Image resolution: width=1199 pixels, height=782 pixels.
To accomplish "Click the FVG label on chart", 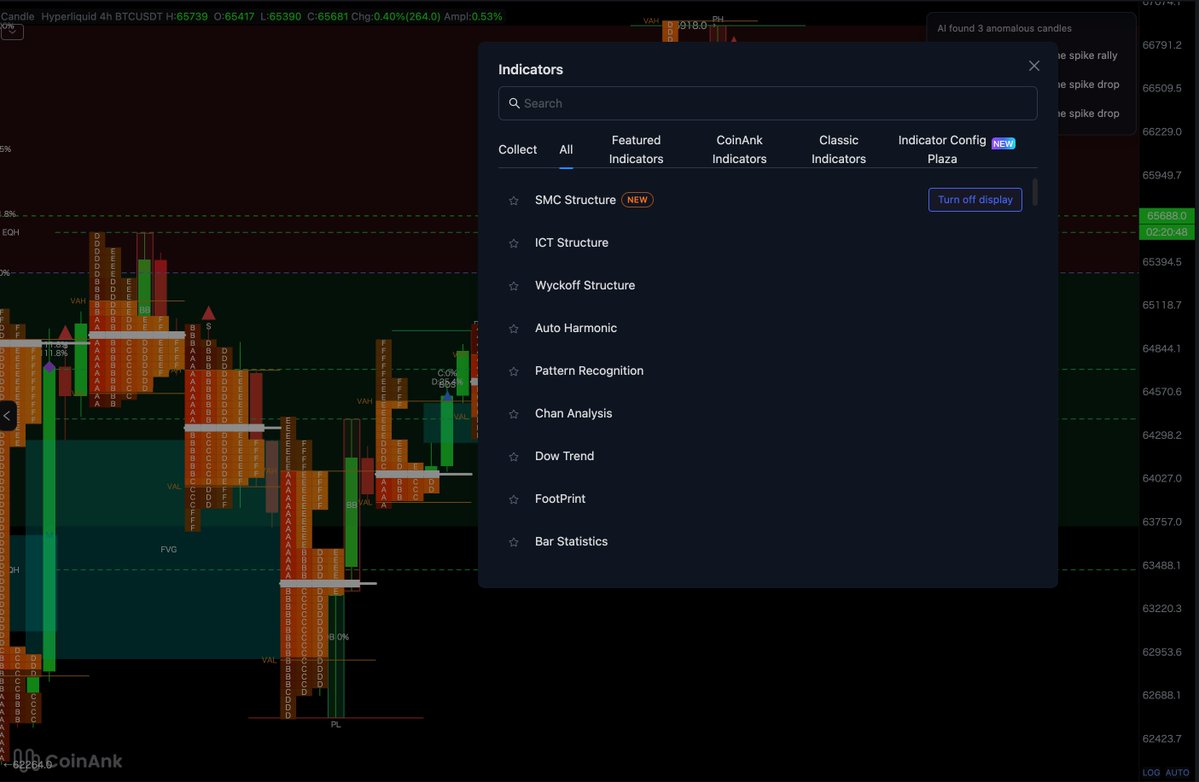I will click(x=168, y=550).
